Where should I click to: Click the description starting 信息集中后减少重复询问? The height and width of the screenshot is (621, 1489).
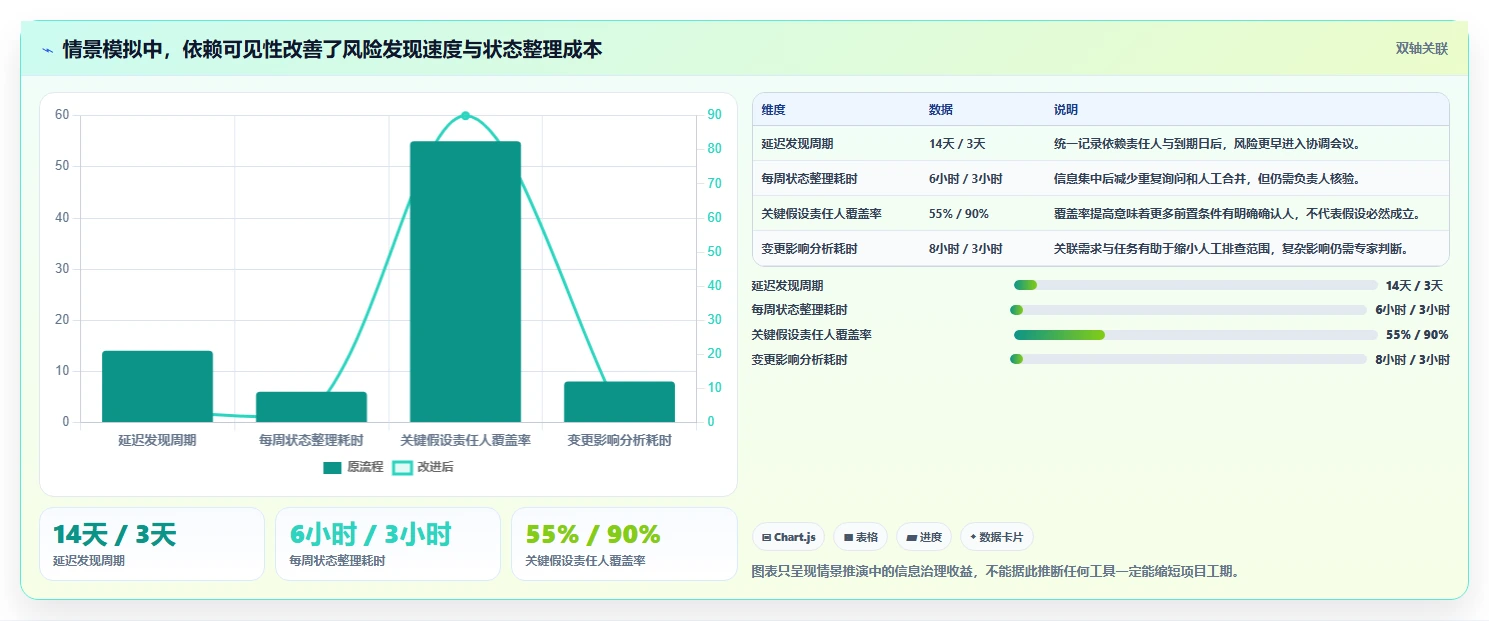tap(1207, 179)
